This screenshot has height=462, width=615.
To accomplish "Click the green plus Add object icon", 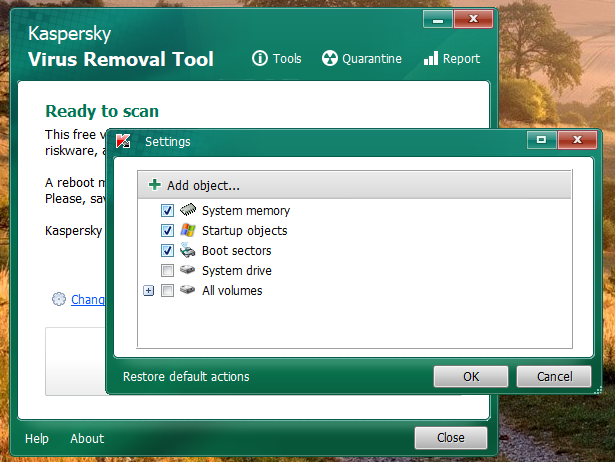I will [154, 185].
